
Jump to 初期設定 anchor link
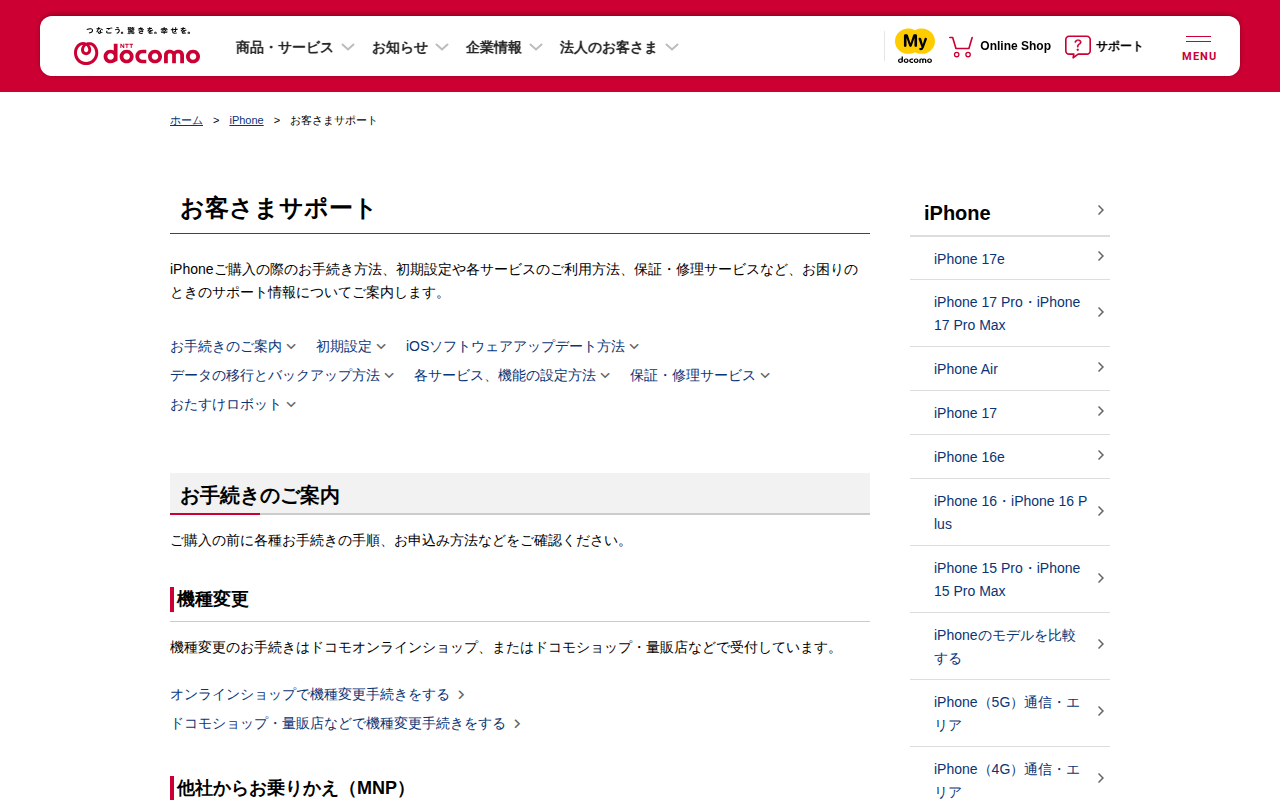click(x=351, y=346)
